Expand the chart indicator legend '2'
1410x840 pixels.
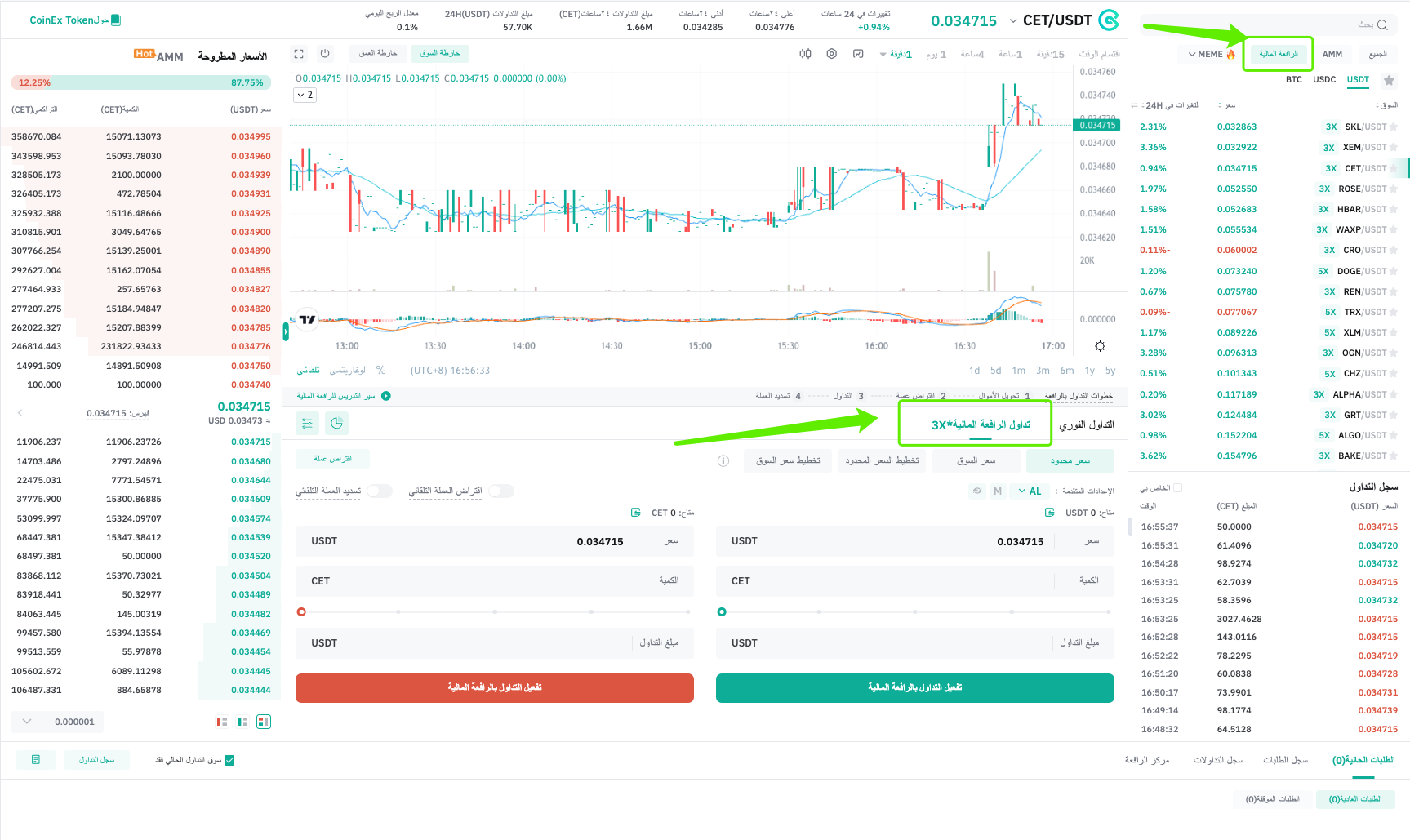pyautogui.click(x=305, y=95)
